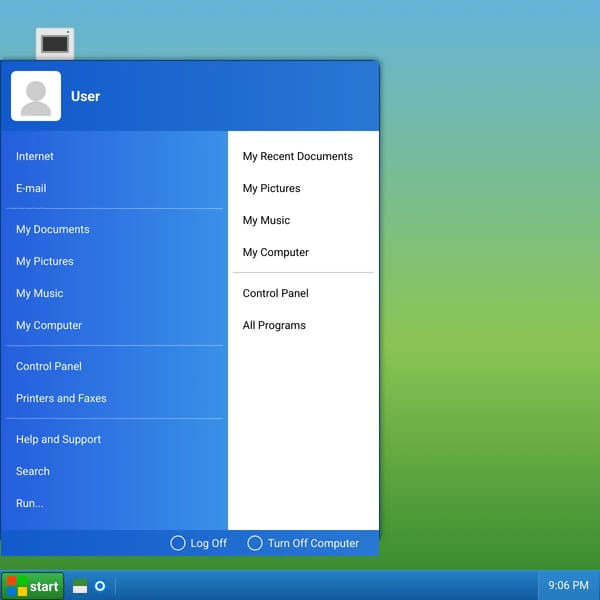Click the start button text
Viewport: 600px width, 600px height.
[44, 587]
